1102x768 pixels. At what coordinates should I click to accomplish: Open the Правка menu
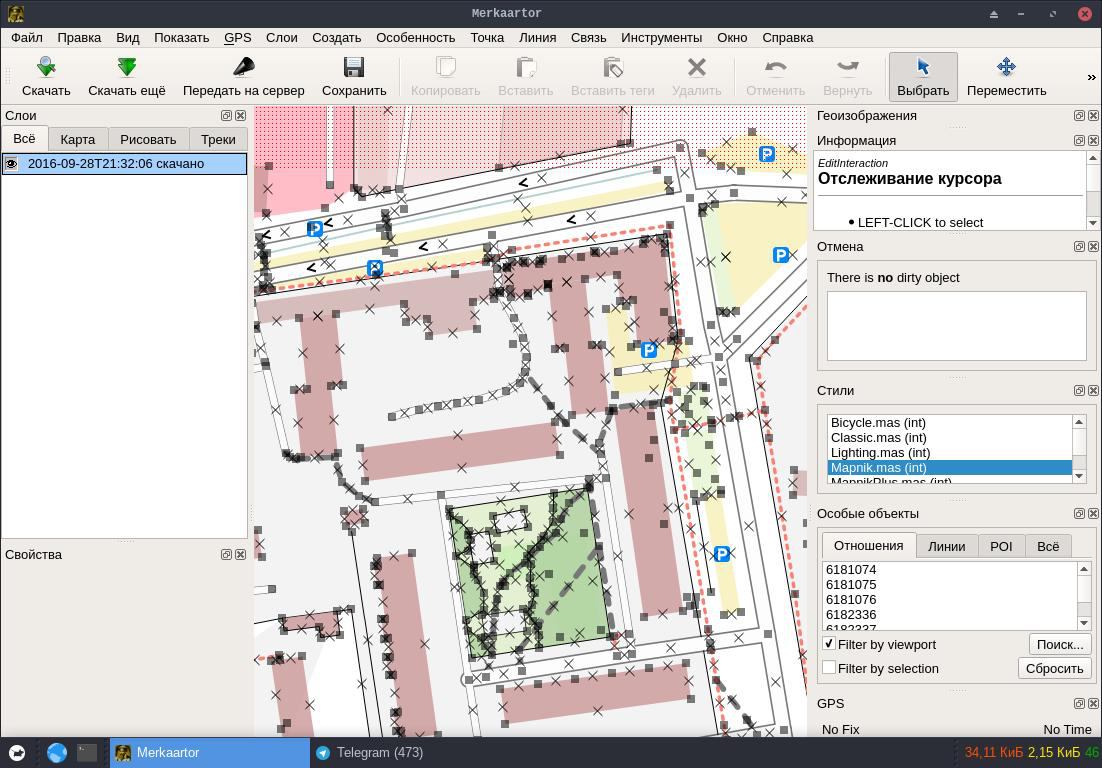point(79,37)
